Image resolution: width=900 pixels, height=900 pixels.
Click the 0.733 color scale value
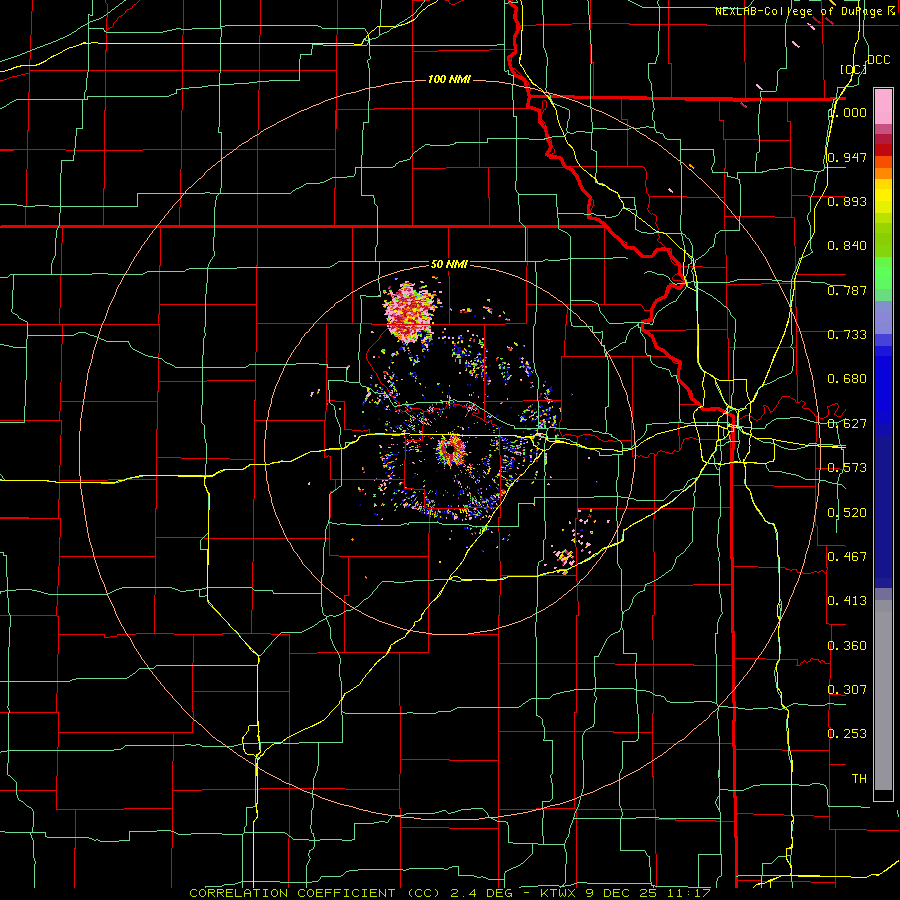(x=847, y=335)
